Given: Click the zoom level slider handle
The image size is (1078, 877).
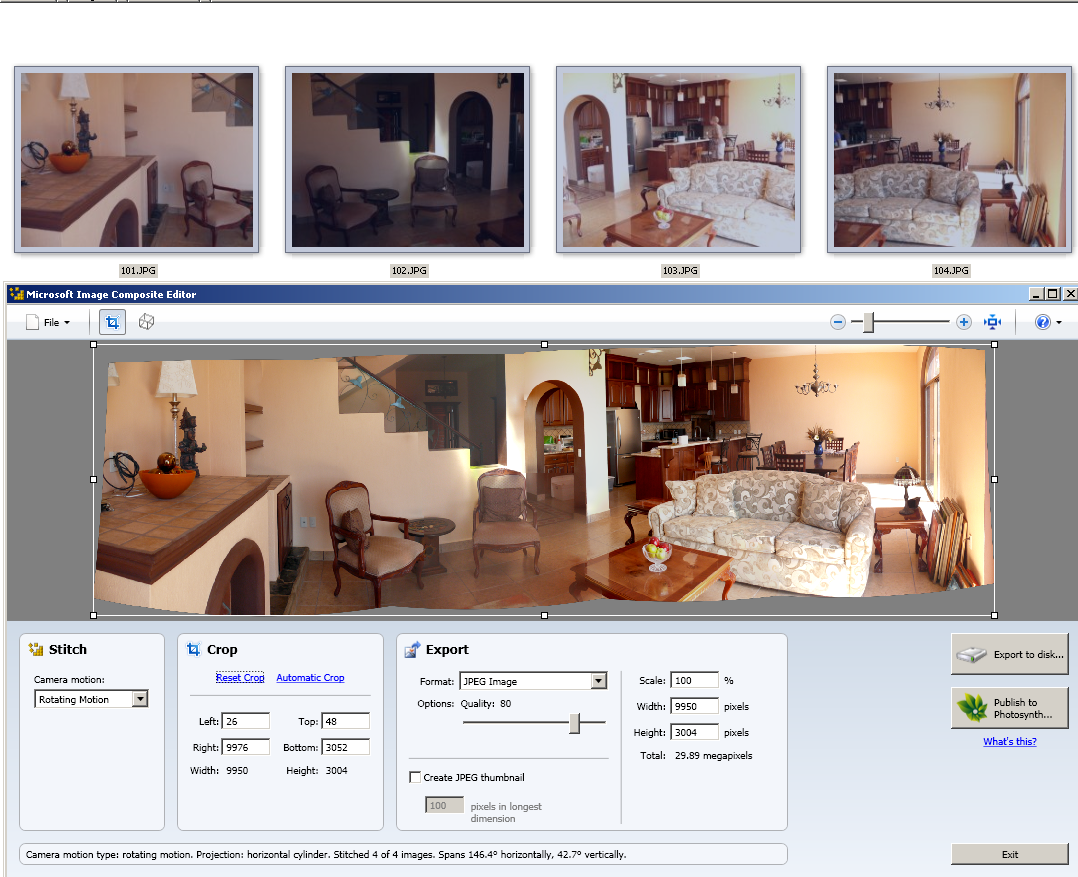Looking at the screenshot, I should [869, 322].
